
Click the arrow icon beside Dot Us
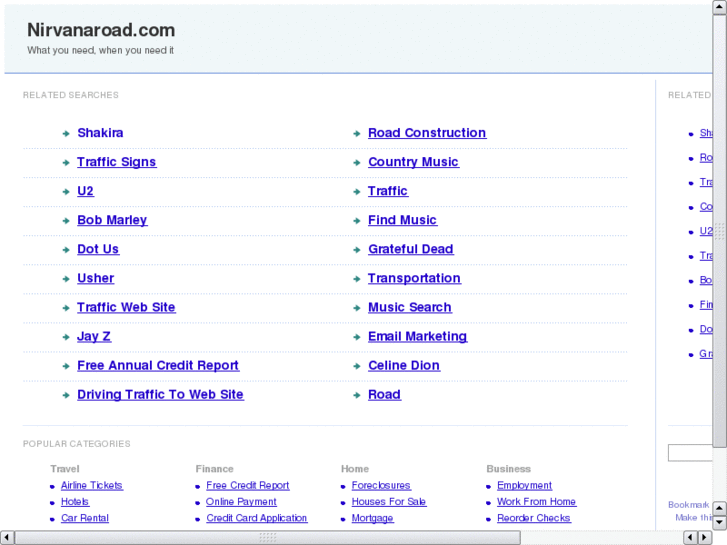66,250
